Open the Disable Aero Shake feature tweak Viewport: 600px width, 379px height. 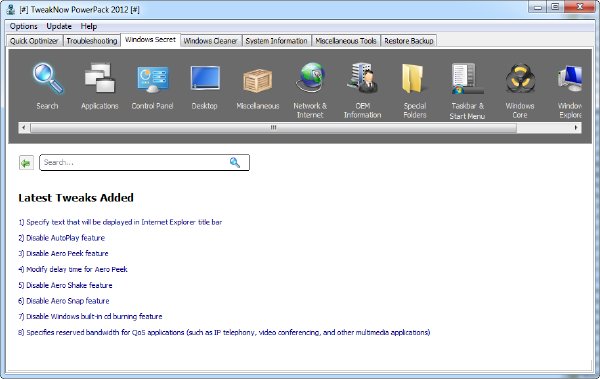(65, 285)
